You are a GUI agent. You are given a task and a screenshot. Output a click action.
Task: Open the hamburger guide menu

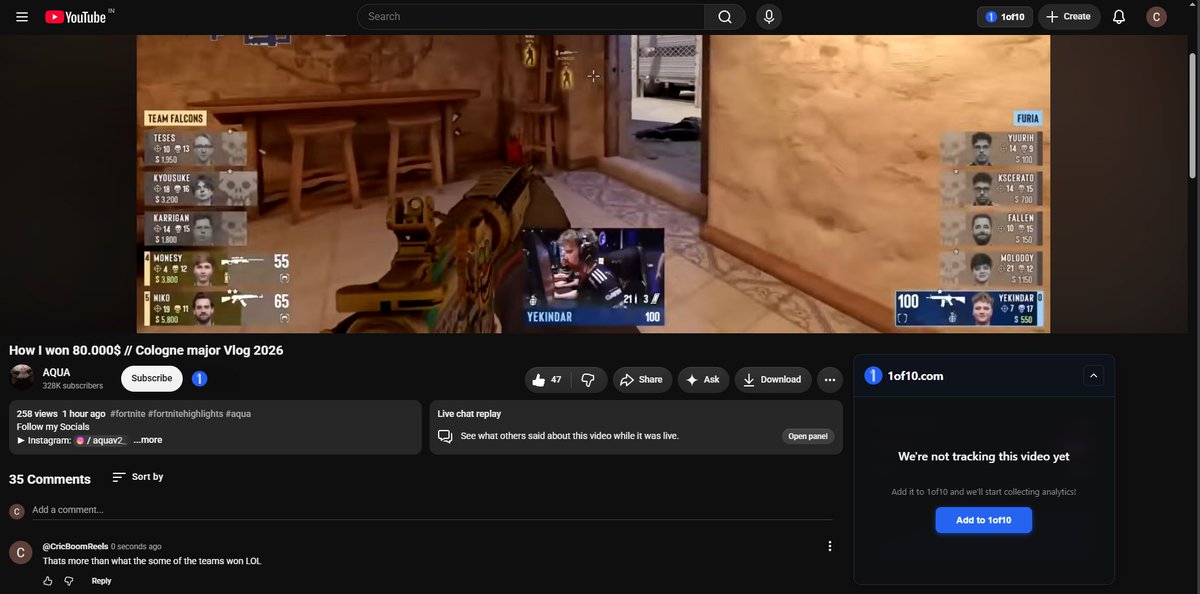[22, 17]
